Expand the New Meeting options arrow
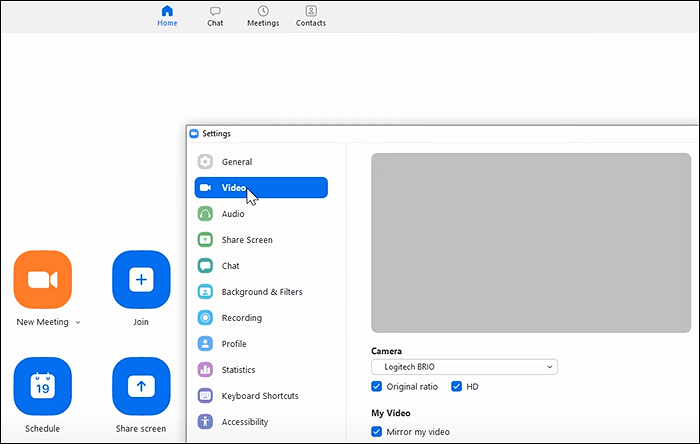The image size is (700, 444). (x=78, y=323)
